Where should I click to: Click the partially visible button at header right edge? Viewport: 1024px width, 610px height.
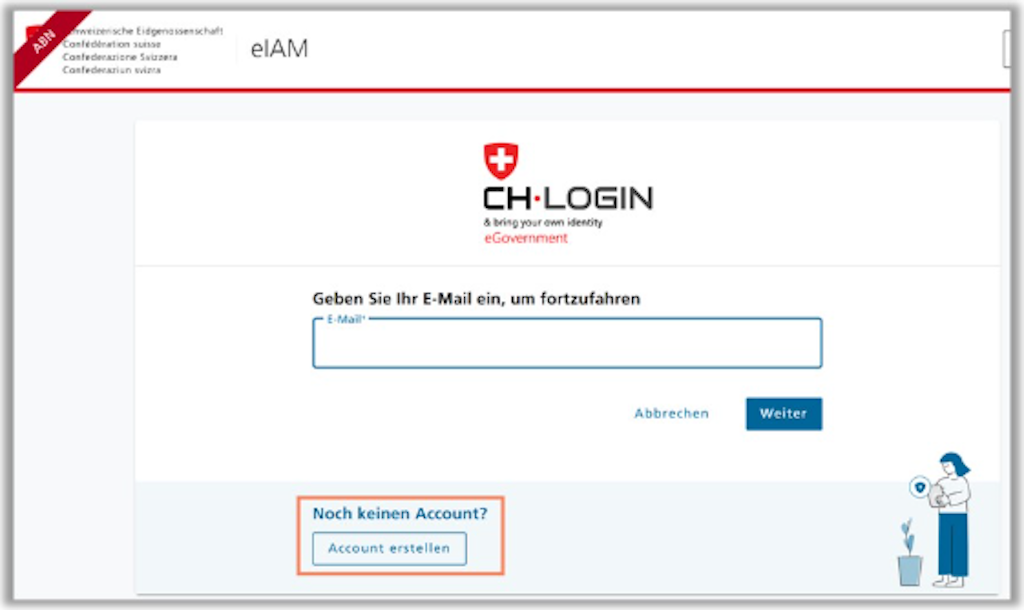(1006, 49)
